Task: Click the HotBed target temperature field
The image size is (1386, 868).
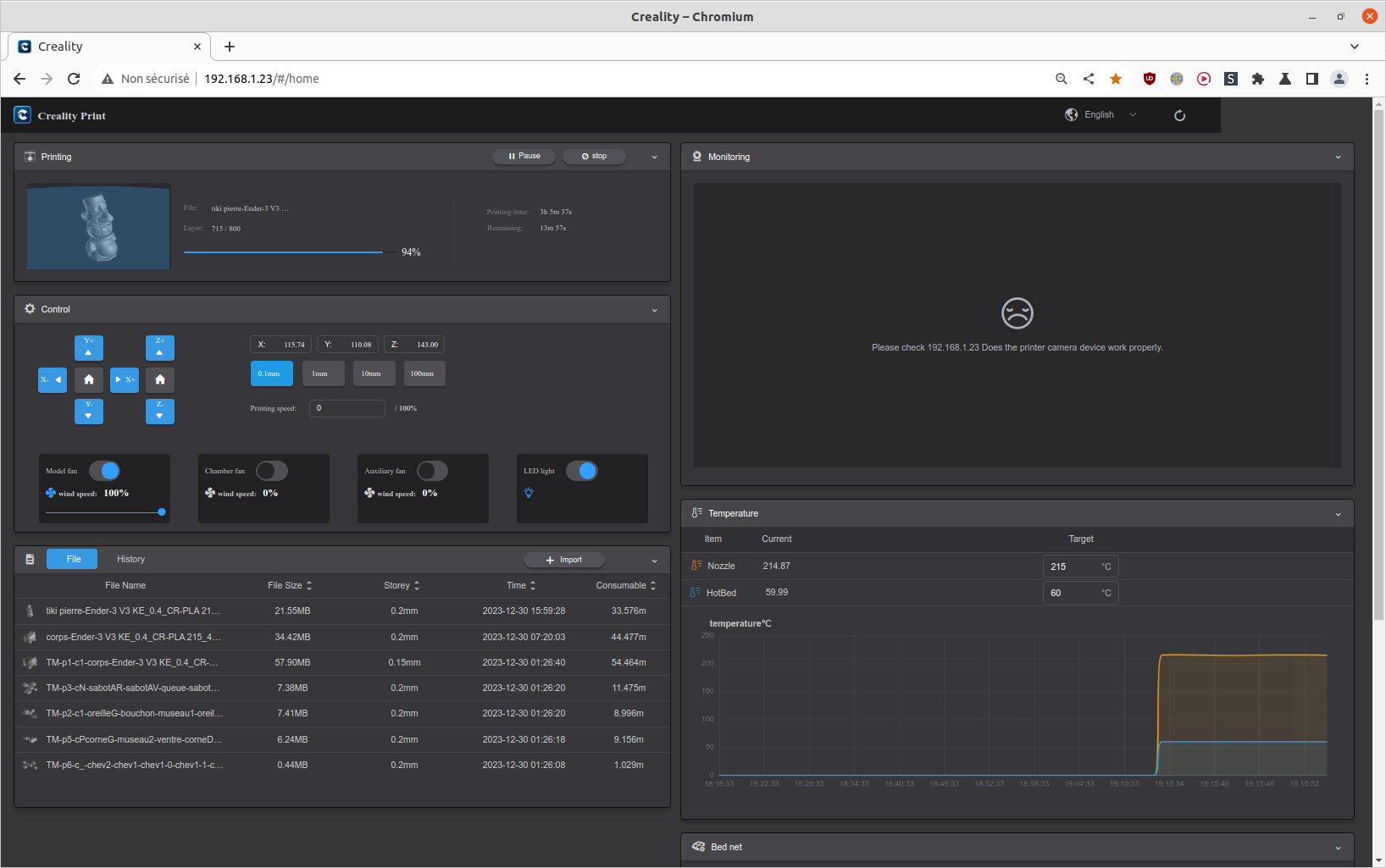Action: tap(1080, 593)
